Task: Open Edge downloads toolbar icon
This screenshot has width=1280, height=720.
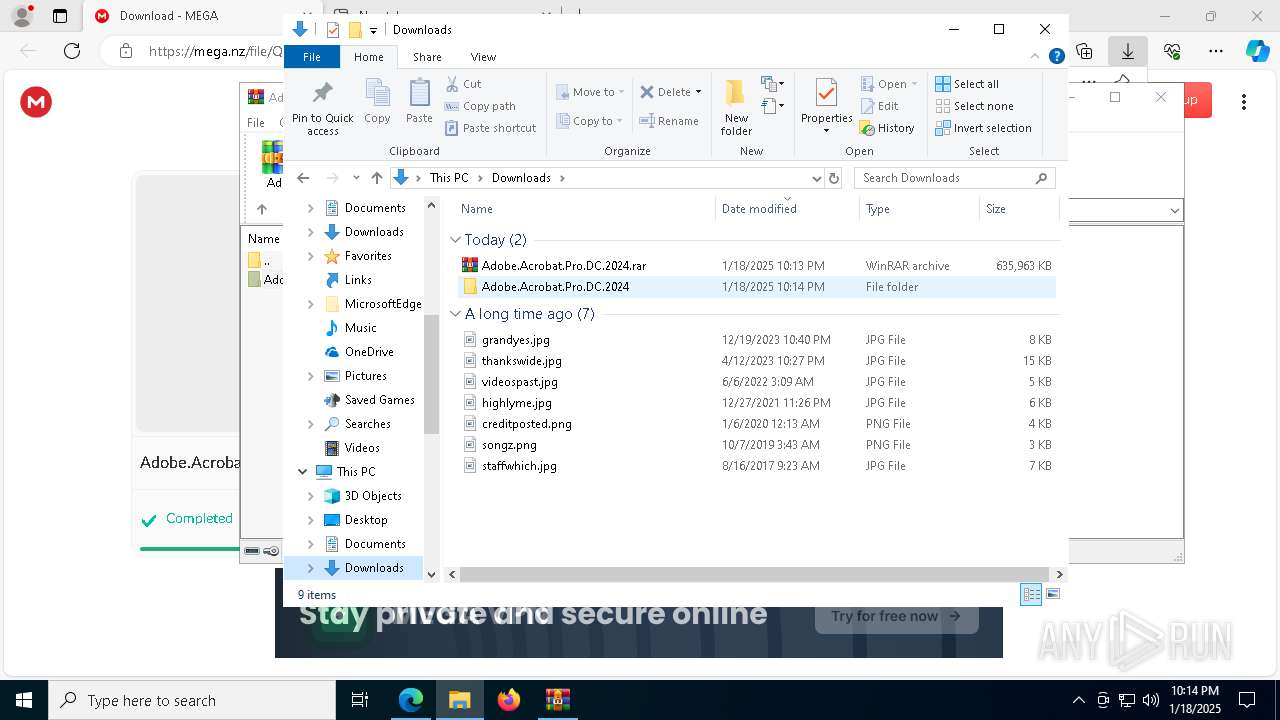Action: pos(1128,51)
